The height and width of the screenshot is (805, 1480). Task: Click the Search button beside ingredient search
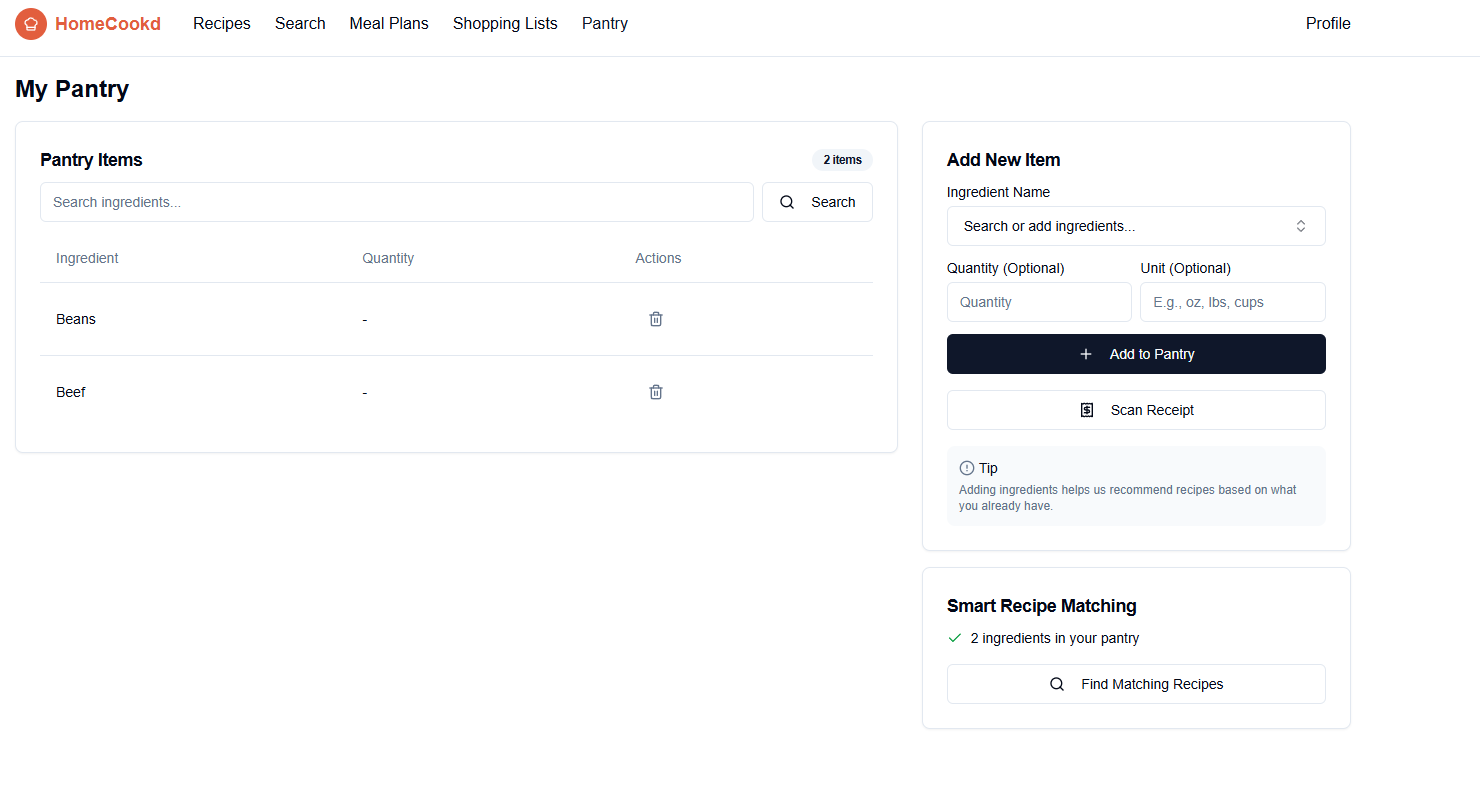pyautogui.click(x=817, y=202)
